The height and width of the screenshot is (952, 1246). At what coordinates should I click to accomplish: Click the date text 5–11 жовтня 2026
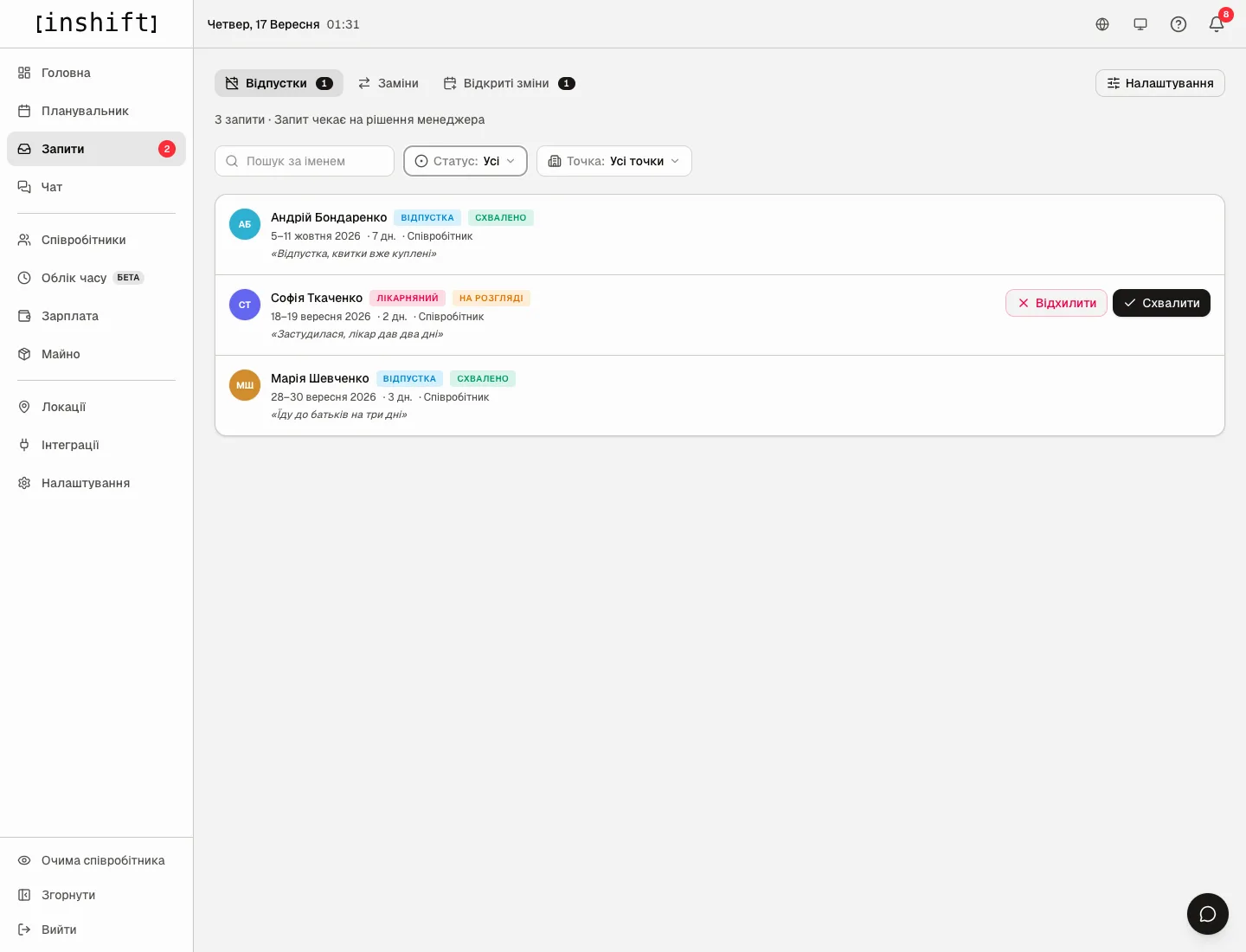pyautogui.click(x=316, y=236)
